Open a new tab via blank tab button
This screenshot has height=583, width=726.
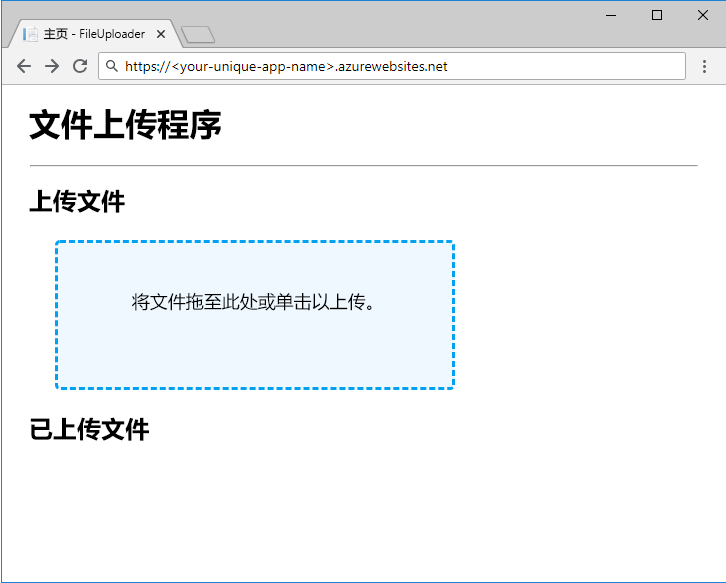198,35
